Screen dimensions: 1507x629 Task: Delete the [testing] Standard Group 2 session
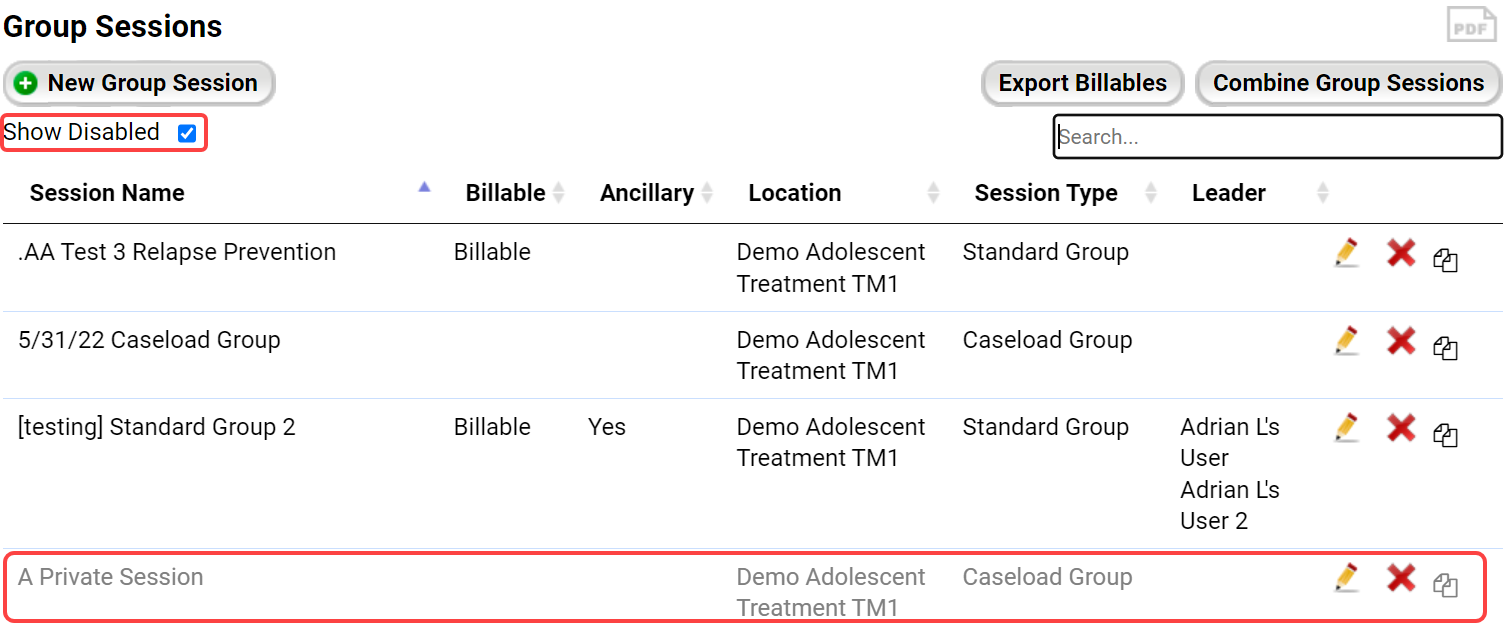[1401, 429]
